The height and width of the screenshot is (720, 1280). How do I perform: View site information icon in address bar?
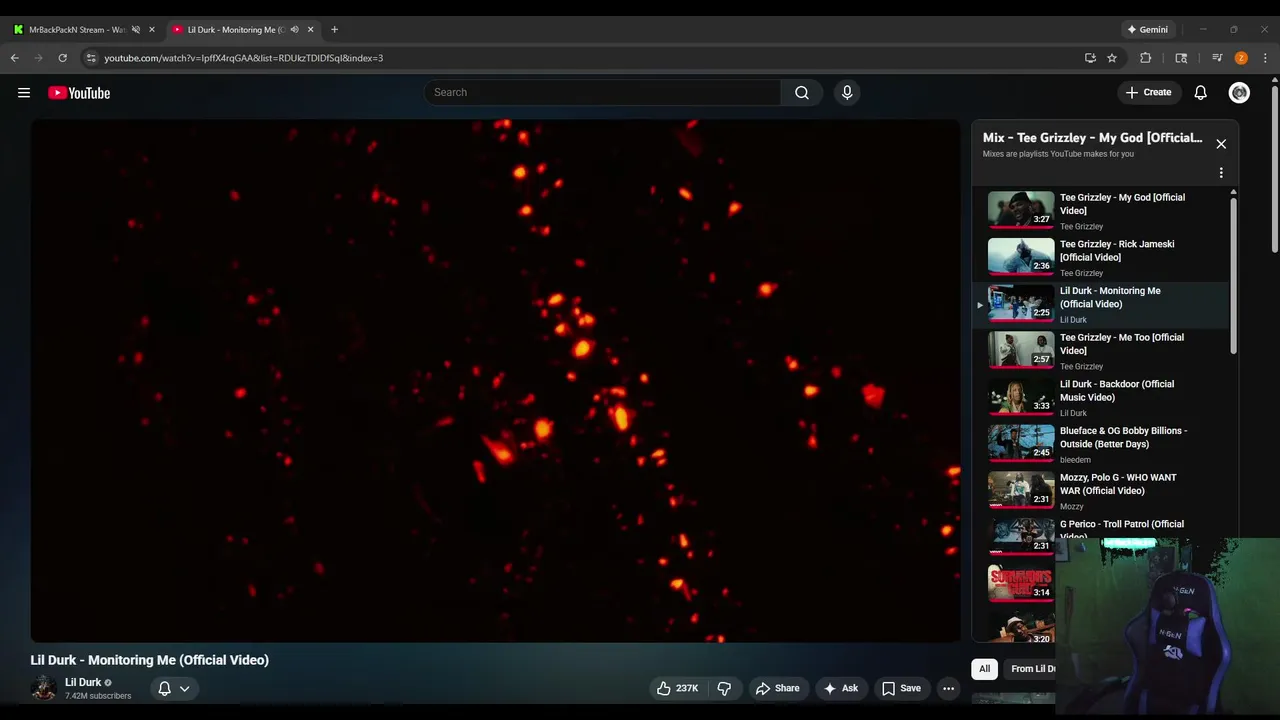pos(91,58)
